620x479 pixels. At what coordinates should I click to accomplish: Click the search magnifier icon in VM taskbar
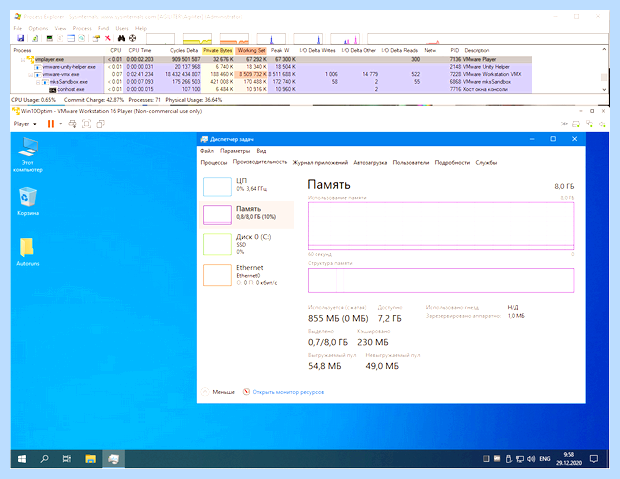[44, 459]
